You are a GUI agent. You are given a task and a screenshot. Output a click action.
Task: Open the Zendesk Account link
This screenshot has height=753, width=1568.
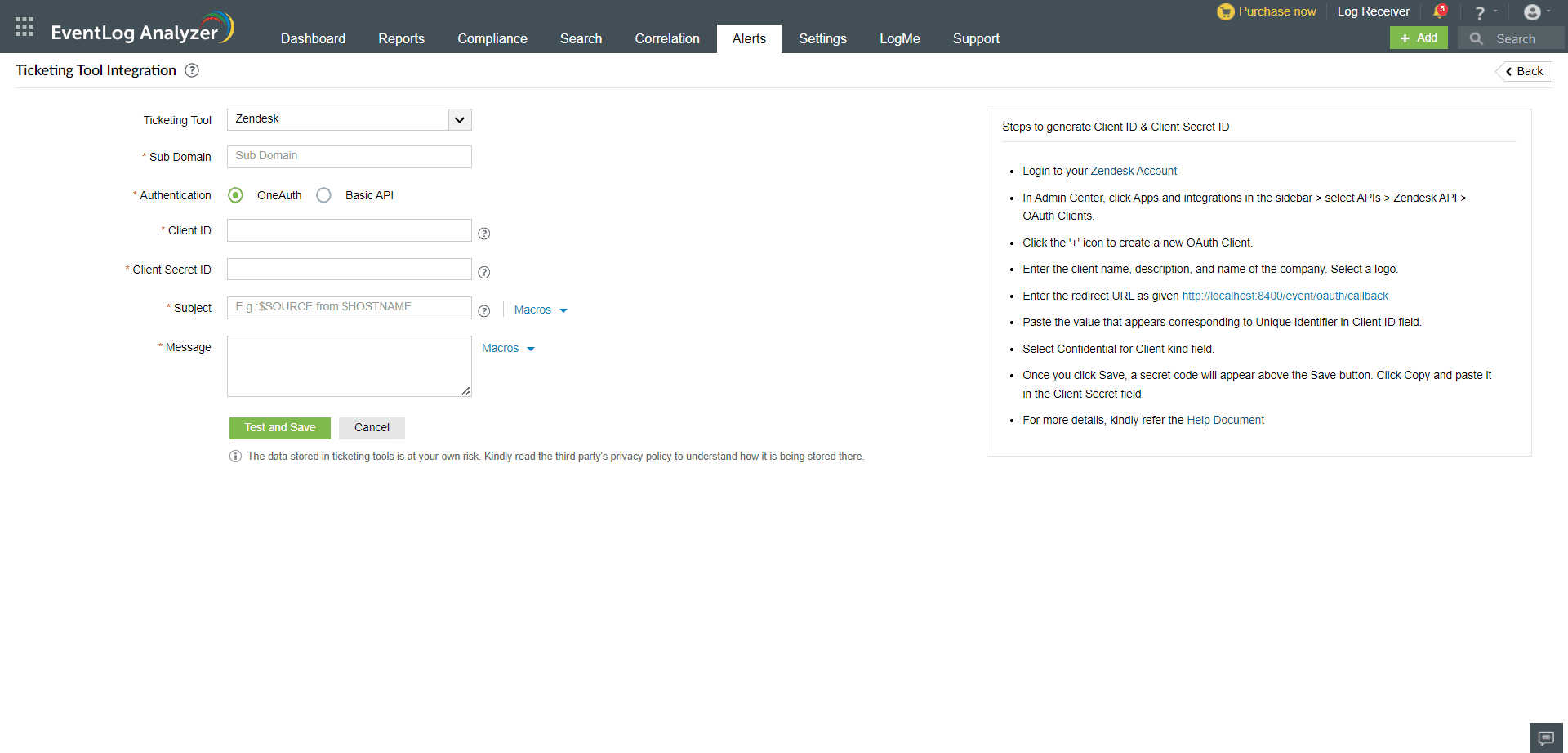click(1134, 171)
